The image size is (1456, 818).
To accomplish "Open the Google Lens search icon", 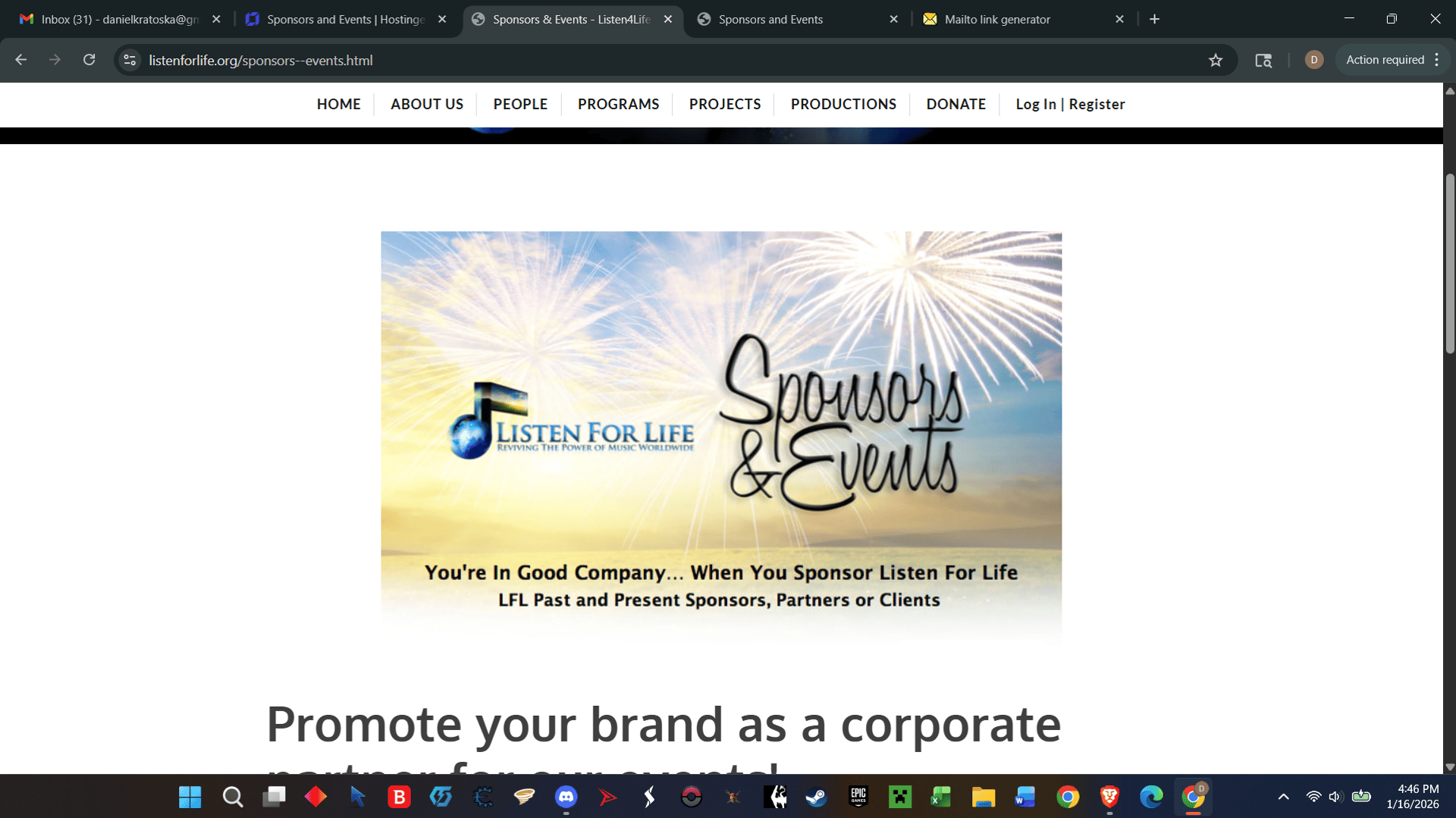I will [x=1263, y=60].
